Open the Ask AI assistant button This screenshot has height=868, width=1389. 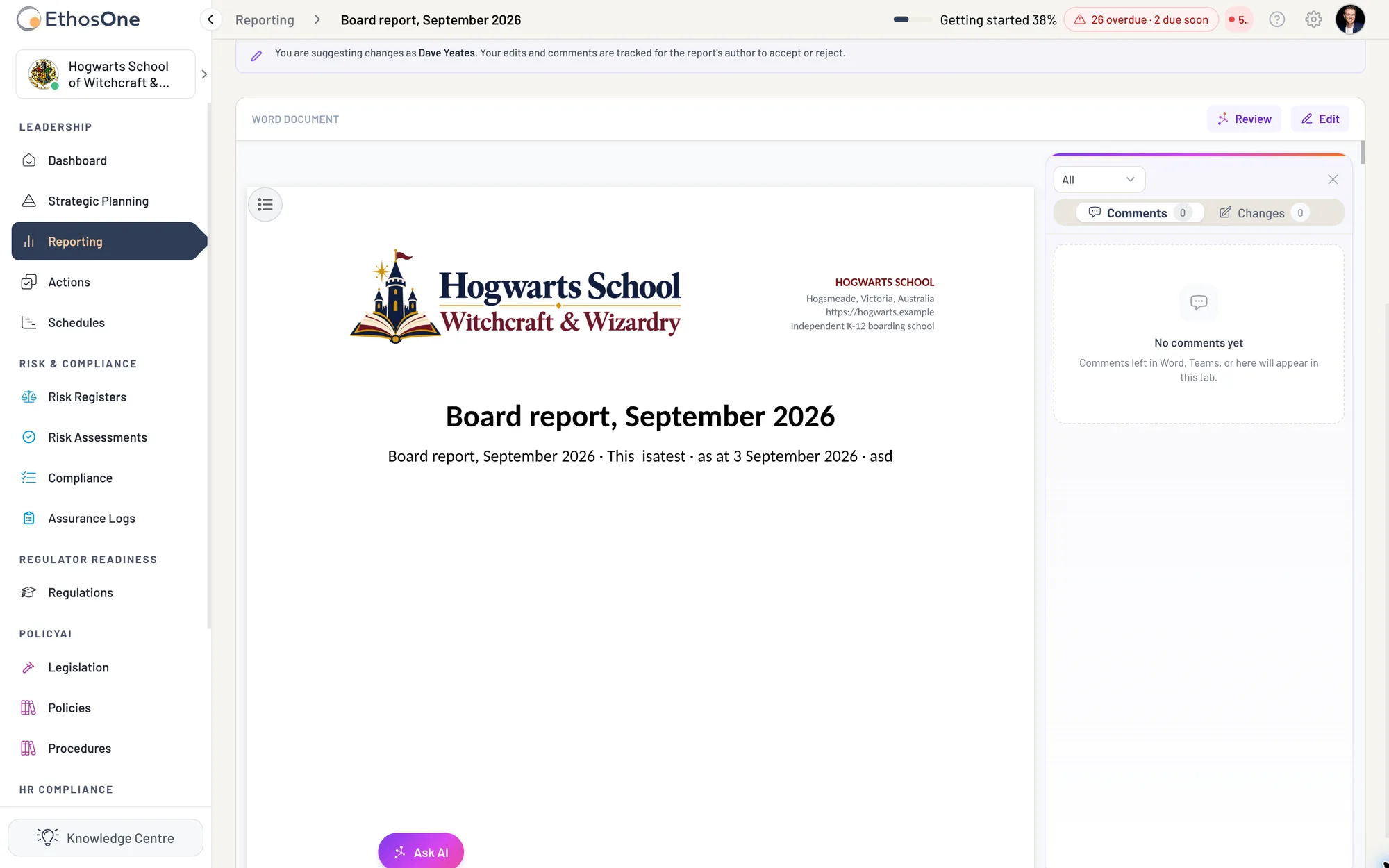click(421, 851)
